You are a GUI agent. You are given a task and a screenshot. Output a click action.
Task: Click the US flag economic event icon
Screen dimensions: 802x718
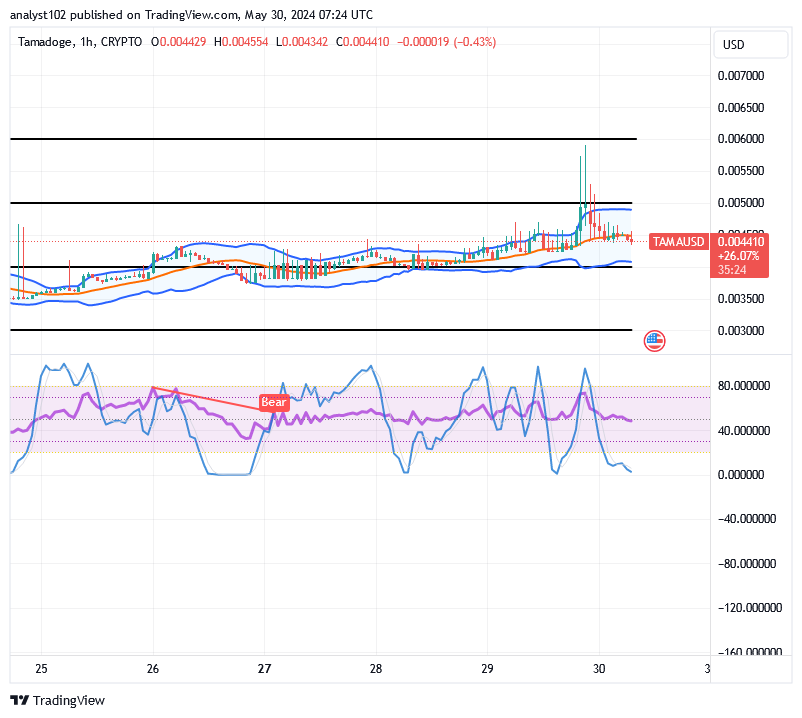(654, 341)
